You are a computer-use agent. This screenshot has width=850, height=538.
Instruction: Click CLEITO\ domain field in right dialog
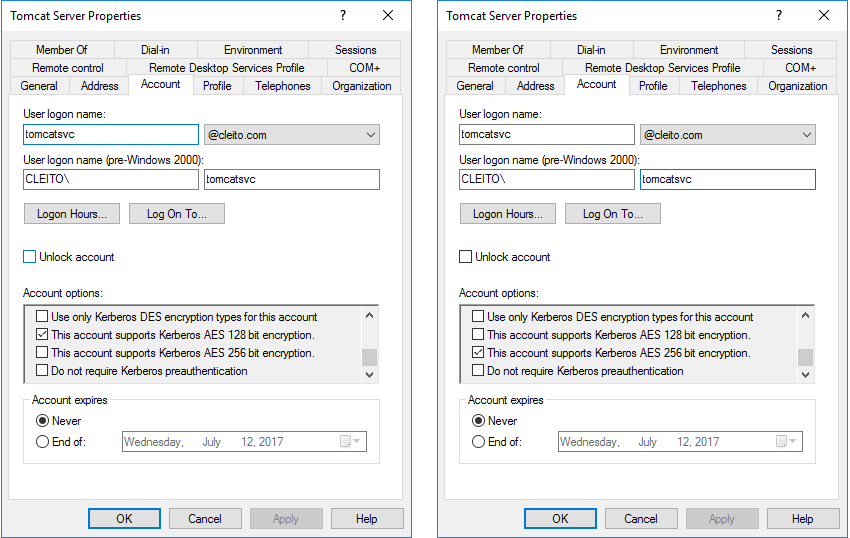pyautogui.click(x=547, y=180)
